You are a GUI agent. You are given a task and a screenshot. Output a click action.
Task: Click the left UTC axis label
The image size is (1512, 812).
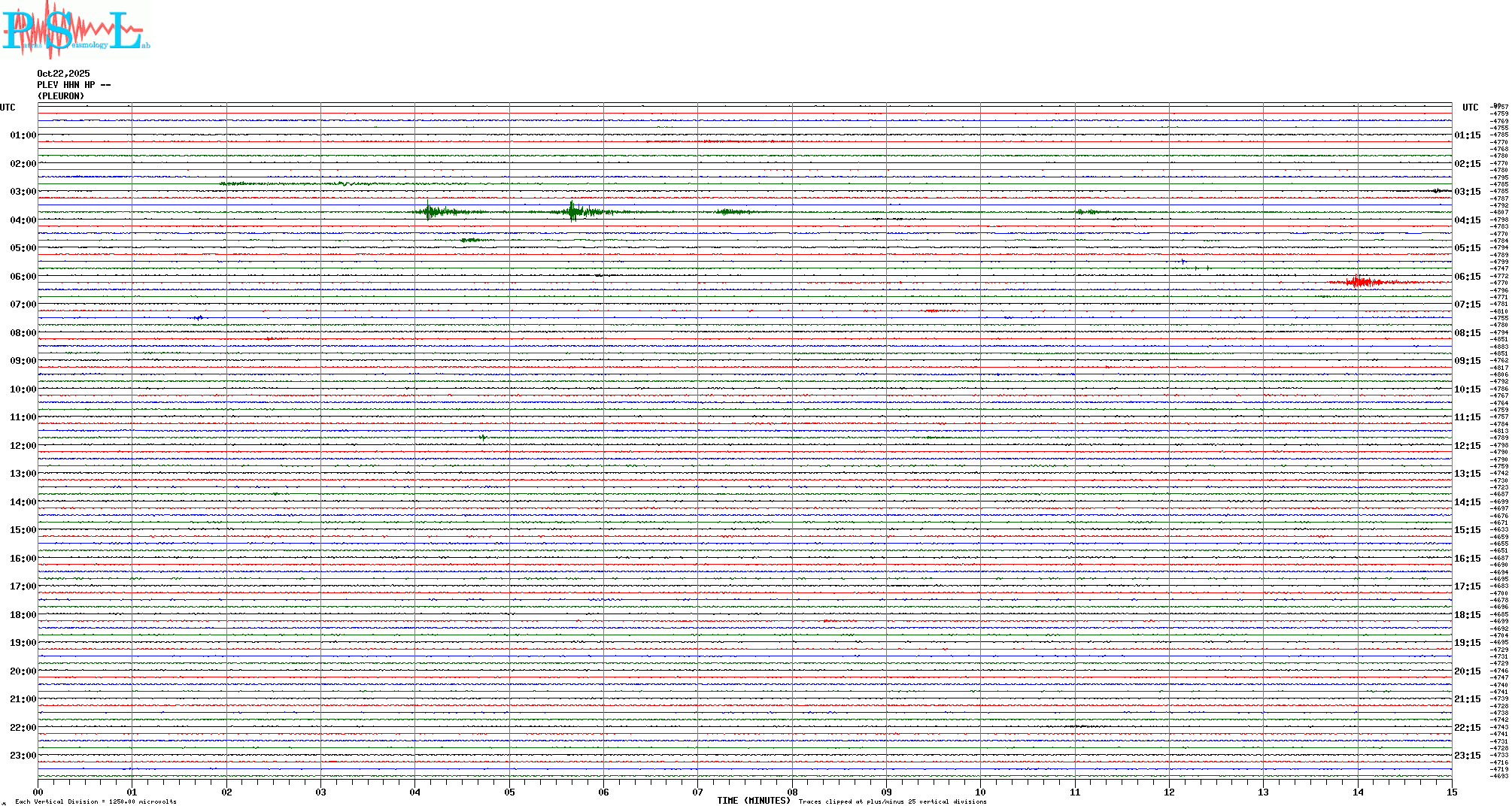point(8,108)
